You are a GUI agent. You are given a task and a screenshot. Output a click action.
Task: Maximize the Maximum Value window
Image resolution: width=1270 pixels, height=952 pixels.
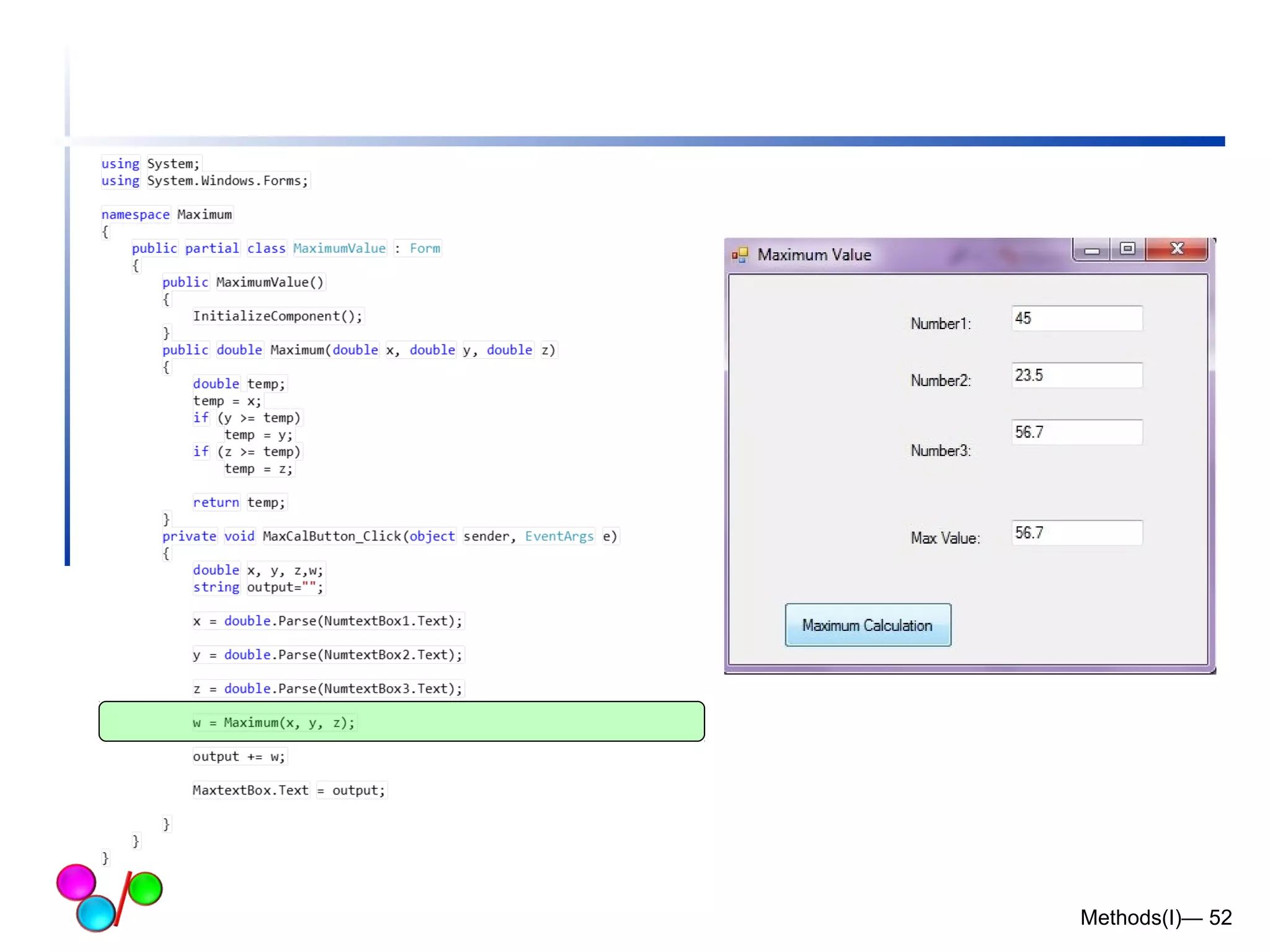1127,249
